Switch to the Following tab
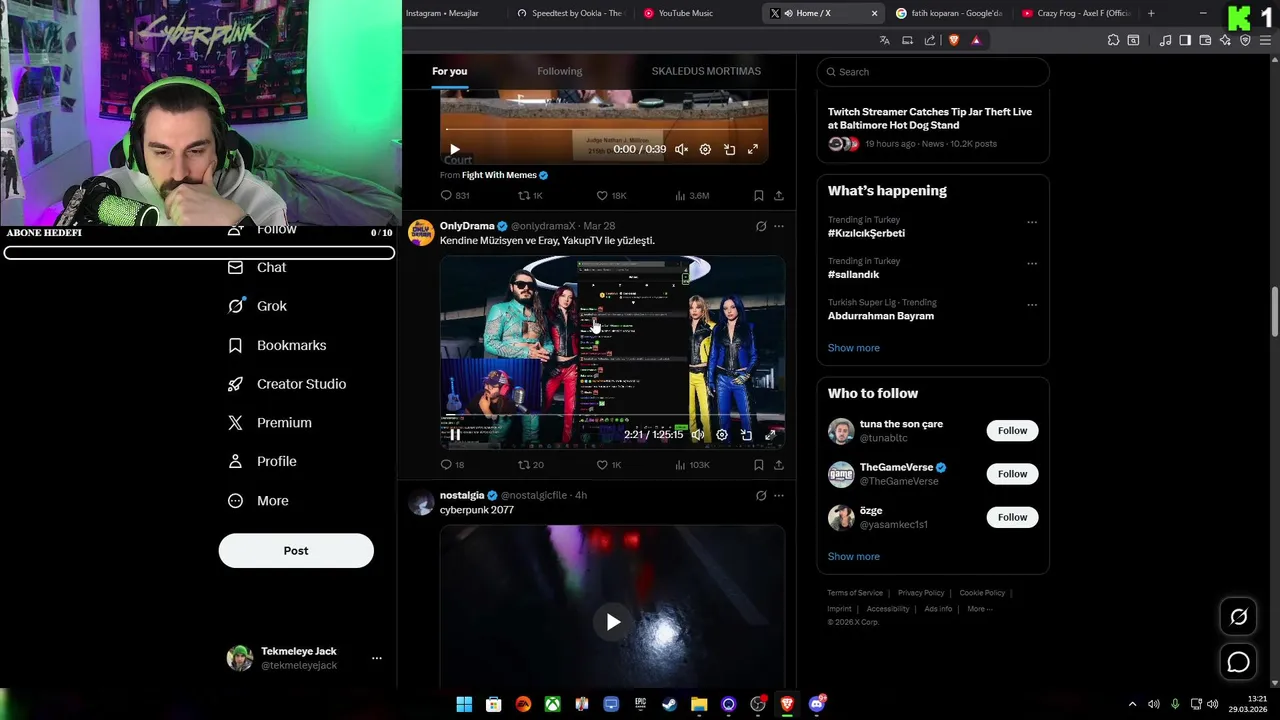This screenshot has height=720, width=1280. tap(559, 71)
